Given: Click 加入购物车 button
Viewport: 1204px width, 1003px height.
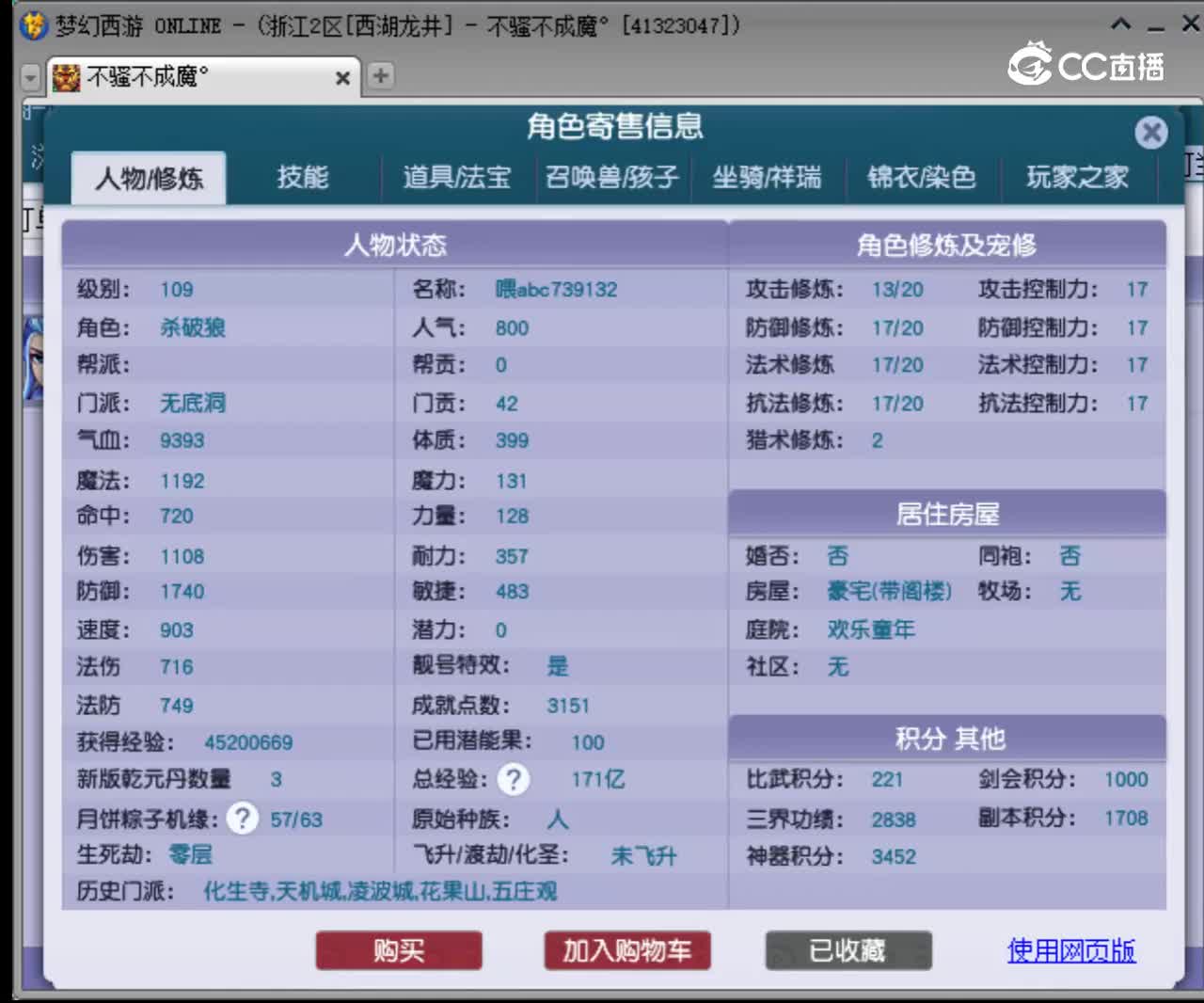Looking at the screenshot, I should point(627,951).
